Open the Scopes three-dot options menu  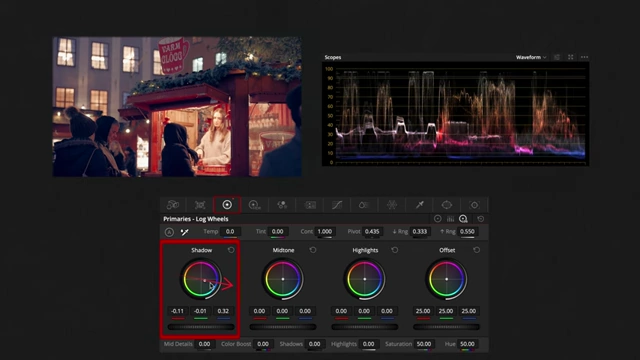(x=584, y=57)
